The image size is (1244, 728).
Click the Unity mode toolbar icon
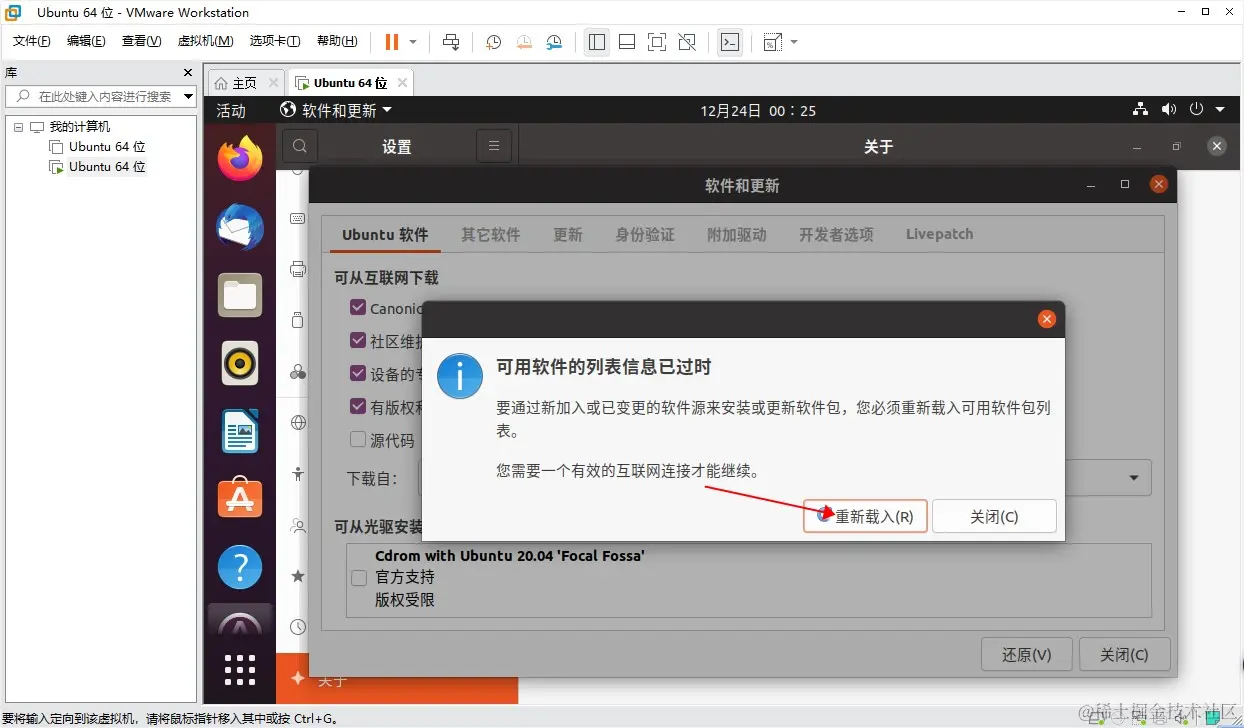pos(687,42)
